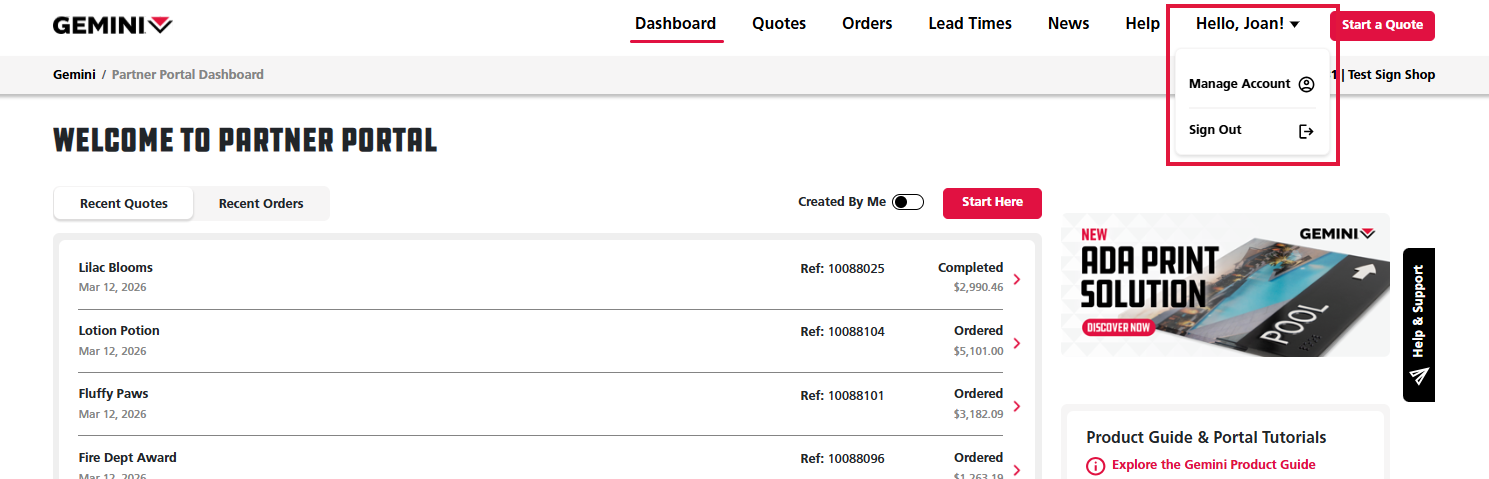This screenshot has height=479, width=1489.
Task: Open the Lilac Blooms quote arrow
Action: click(x=1017, y=279)
